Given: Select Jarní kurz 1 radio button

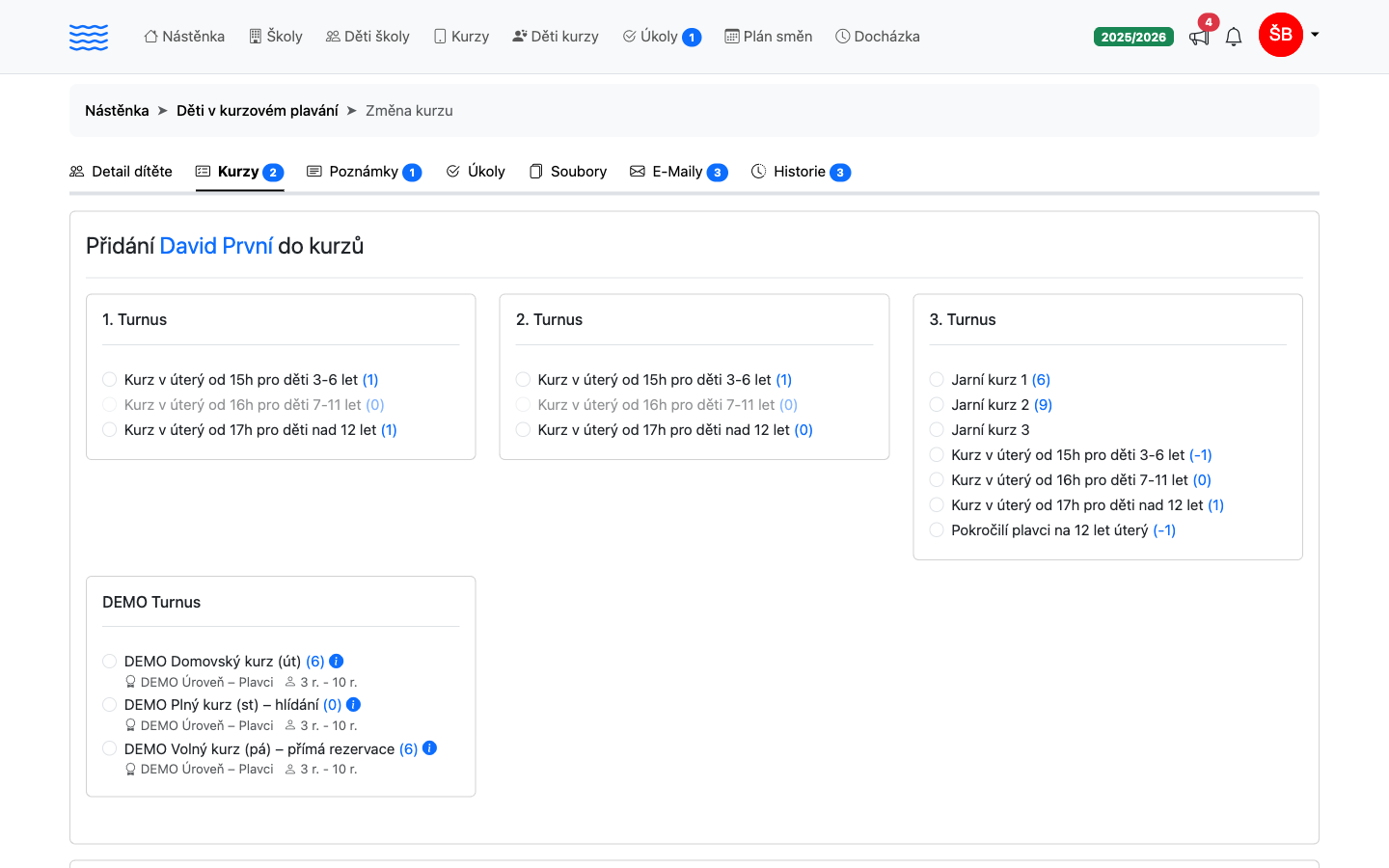Looking at the screenshot, I should (x=937, y=380).
